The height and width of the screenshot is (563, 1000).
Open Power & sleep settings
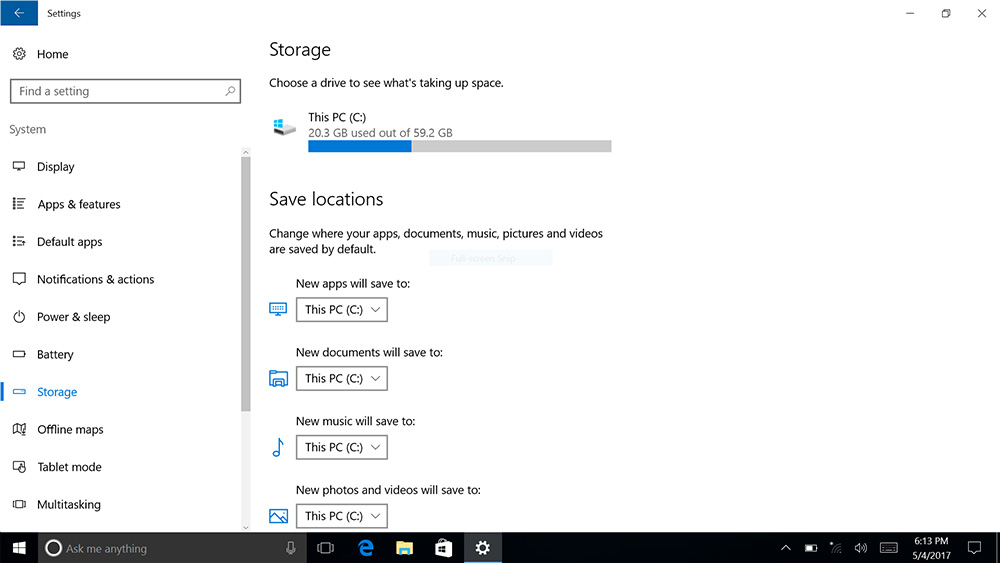click(x=73, y=317)
